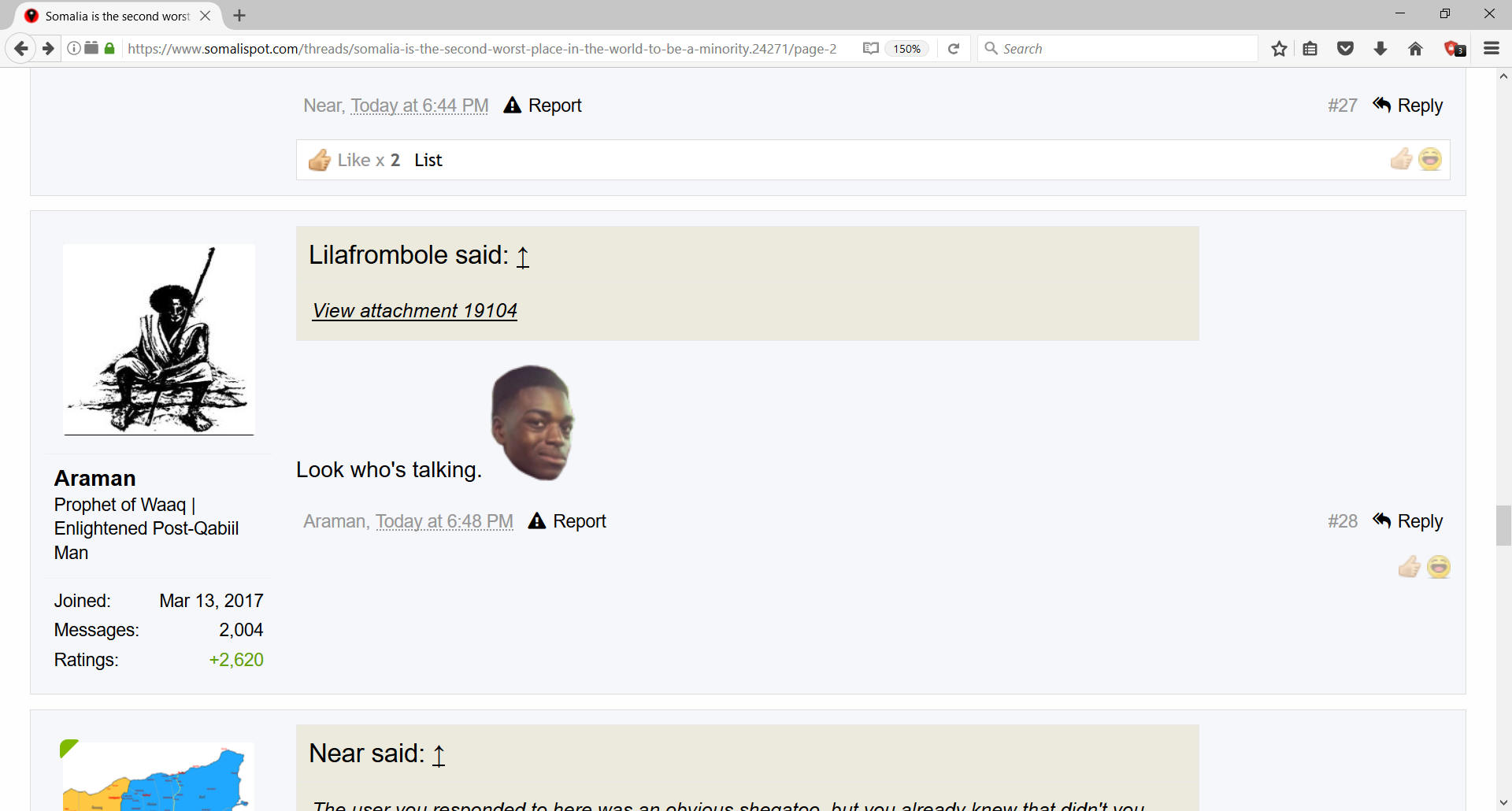The image size is (1512, 811).
Task: Open the List of likes on post #27
Action: (x=428, y=160)
